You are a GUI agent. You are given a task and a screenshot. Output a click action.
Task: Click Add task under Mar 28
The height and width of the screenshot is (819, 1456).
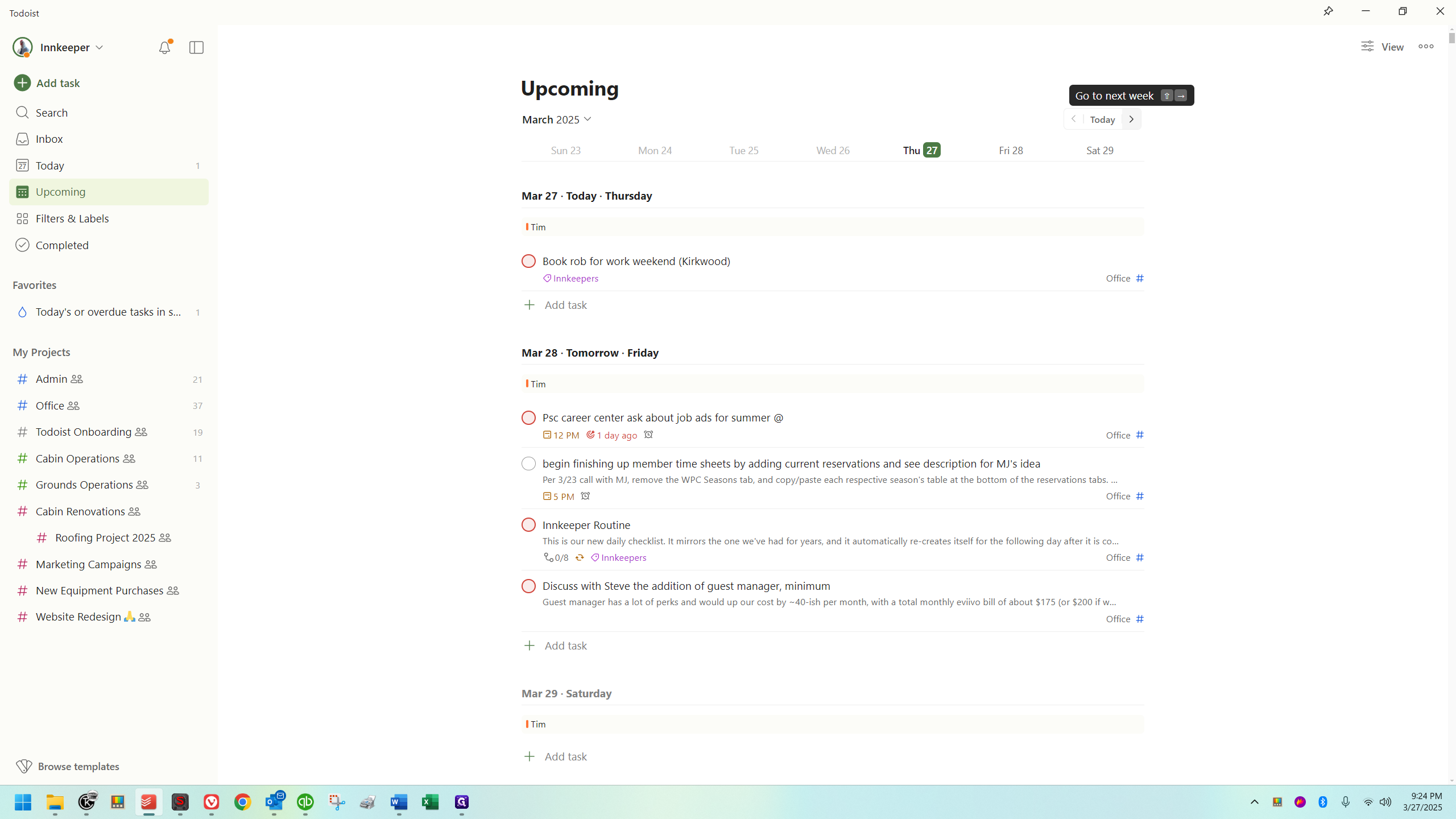(x=555, y=646)
